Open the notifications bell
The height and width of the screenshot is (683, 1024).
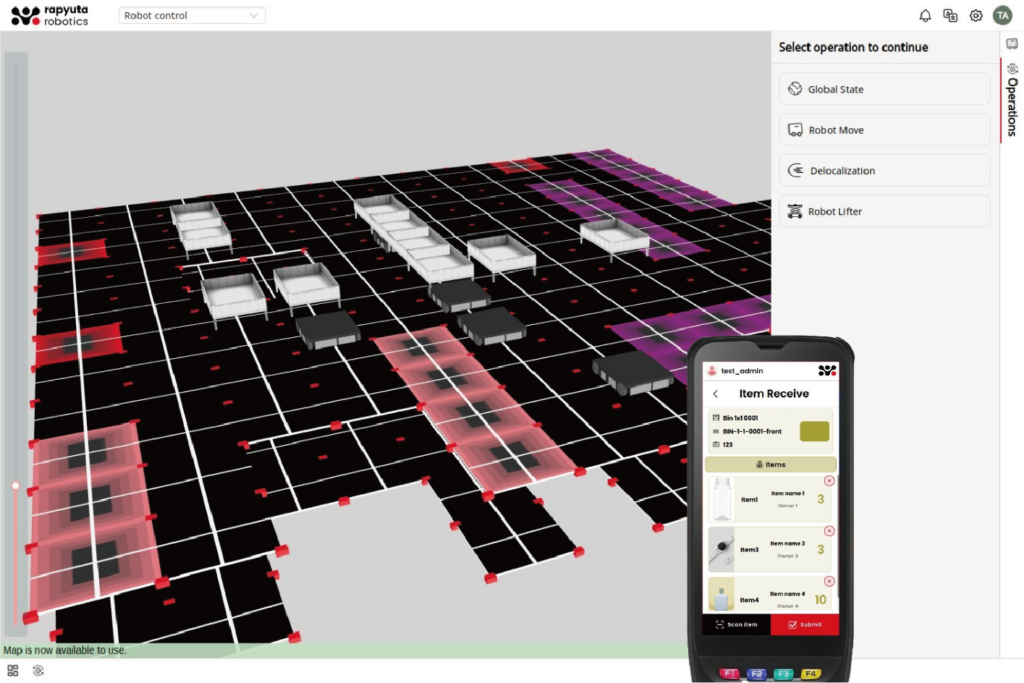(925, 16)
